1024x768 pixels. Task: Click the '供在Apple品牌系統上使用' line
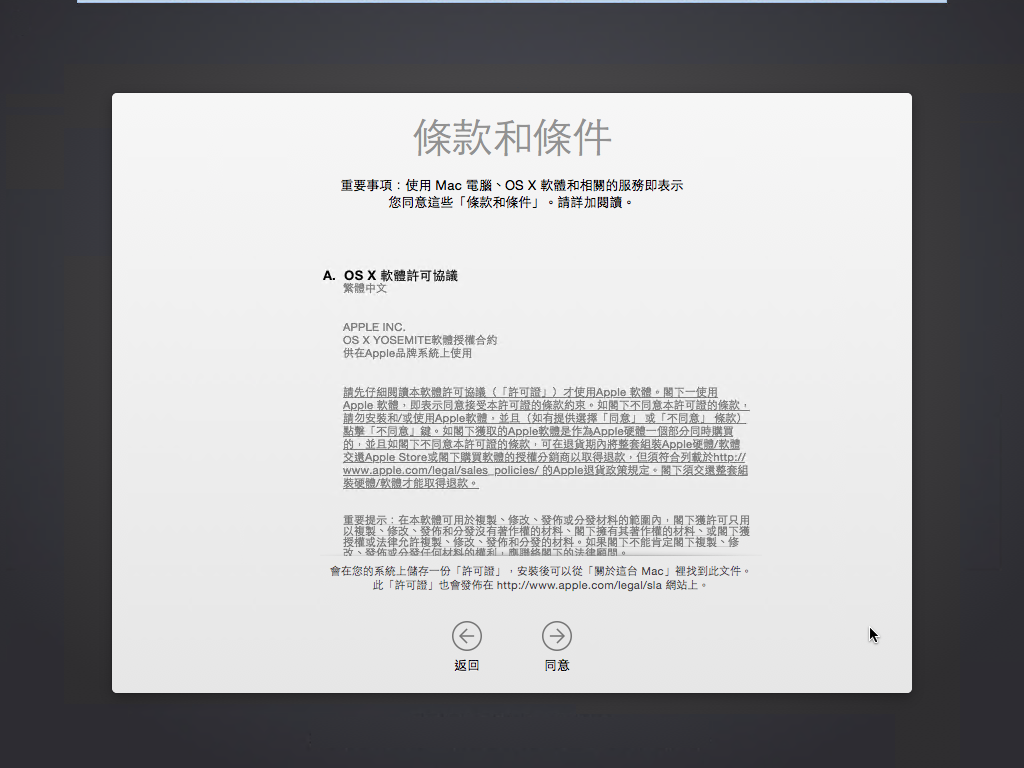[x=407, y=353]
